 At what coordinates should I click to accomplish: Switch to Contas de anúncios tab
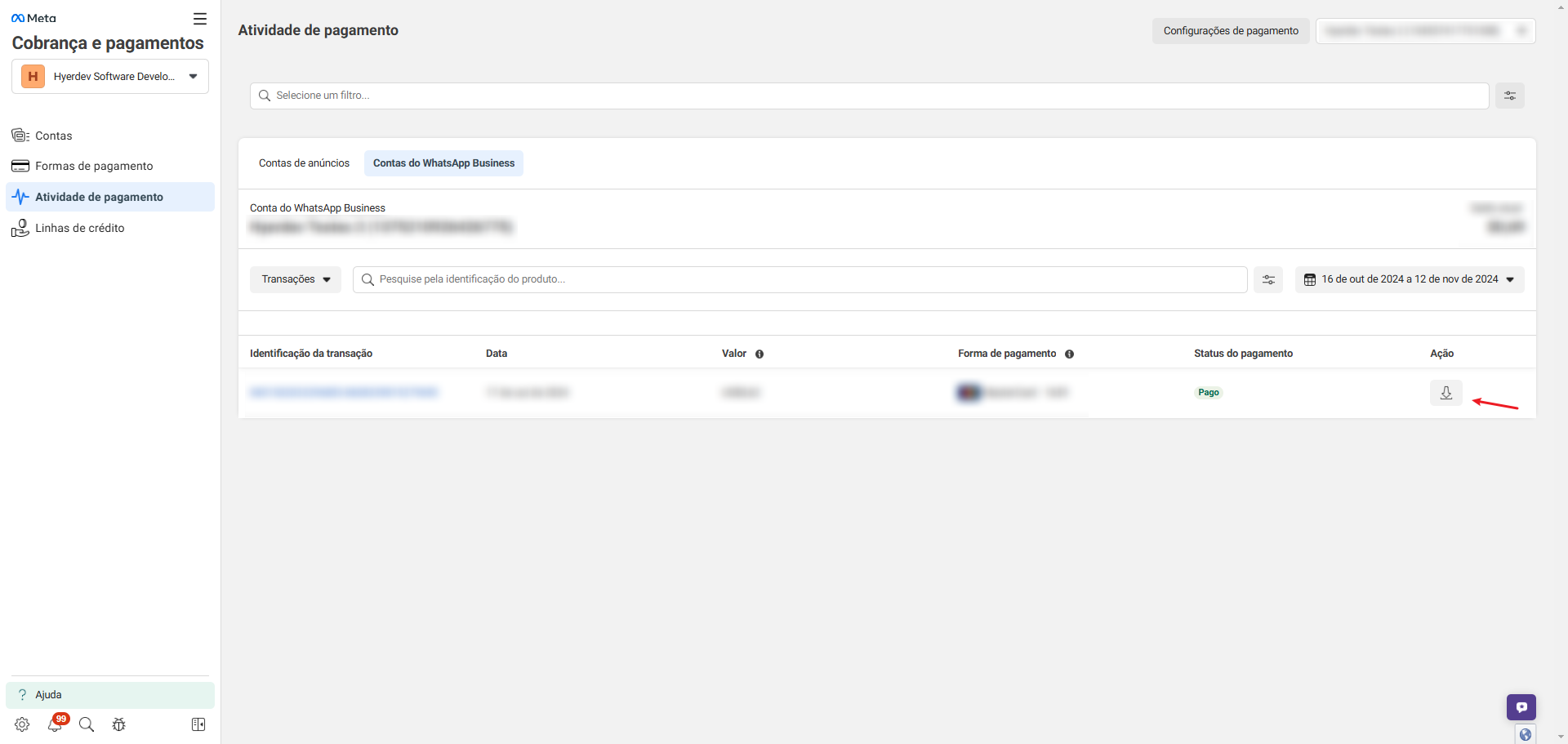pyautogui.click(x=304, y=163)
